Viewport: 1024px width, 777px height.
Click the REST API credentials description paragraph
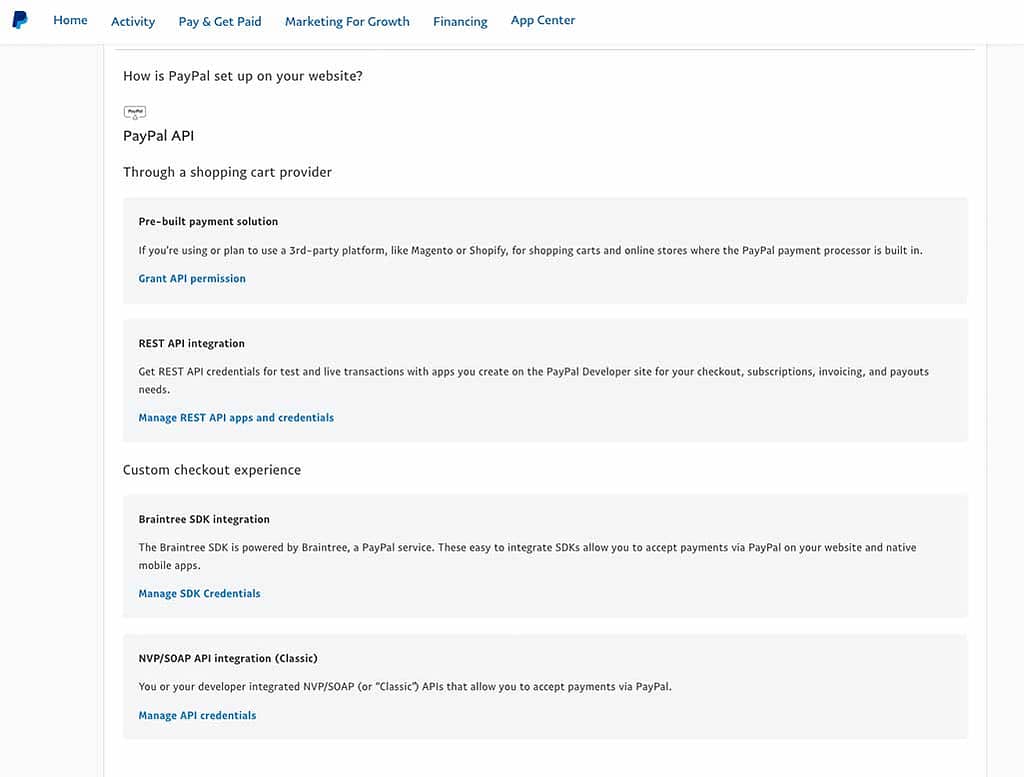pos(534,380)
